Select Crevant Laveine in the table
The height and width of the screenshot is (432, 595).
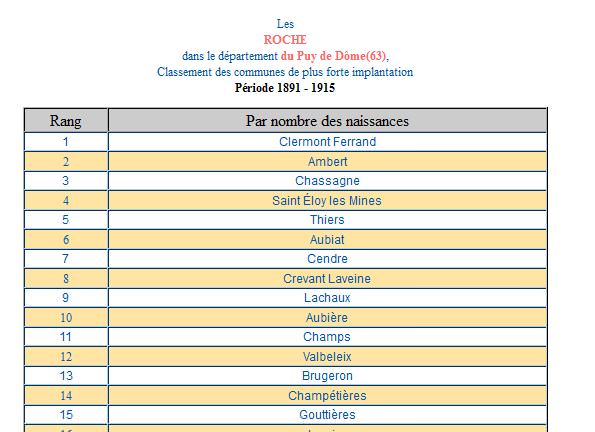(327, 279)
